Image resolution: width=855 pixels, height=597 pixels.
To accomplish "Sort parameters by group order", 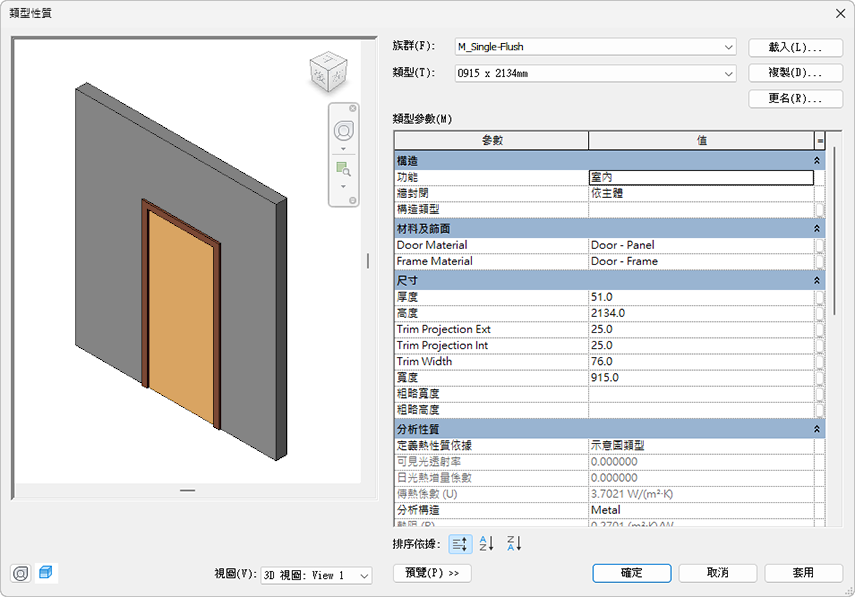I will [x=460, y=544].
